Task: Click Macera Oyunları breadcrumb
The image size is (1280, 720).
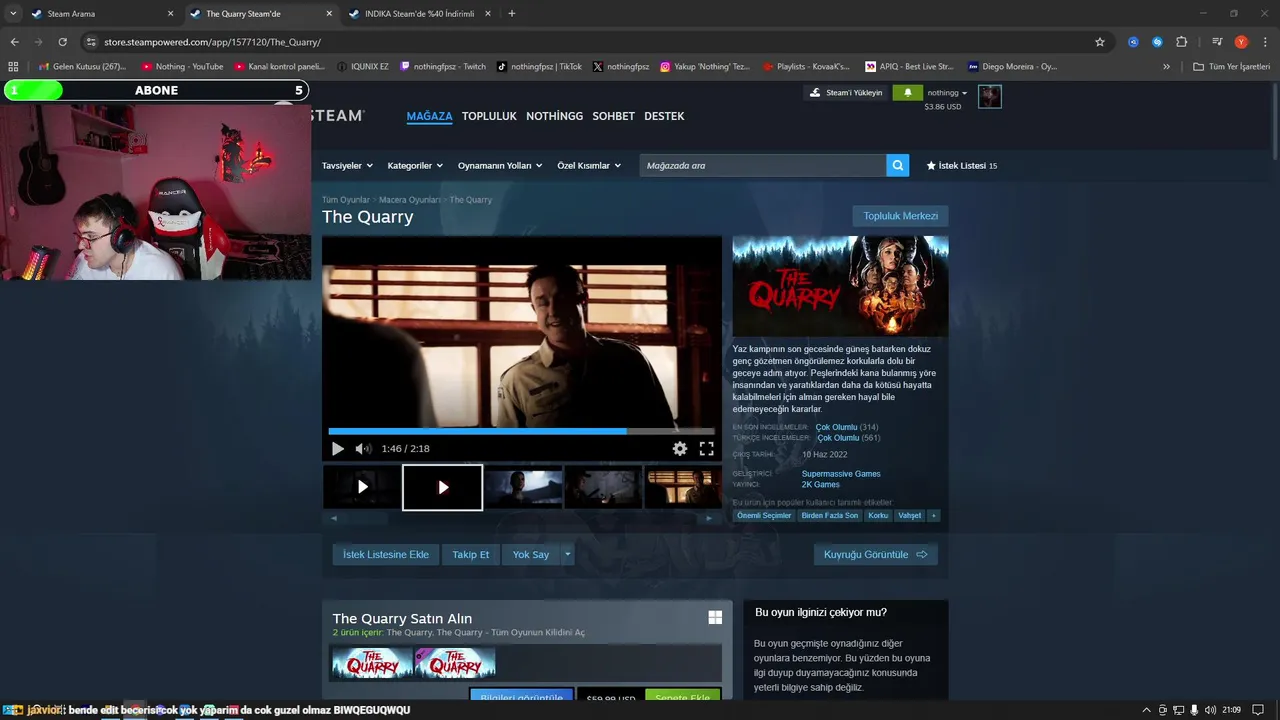Action: [409, 200]
